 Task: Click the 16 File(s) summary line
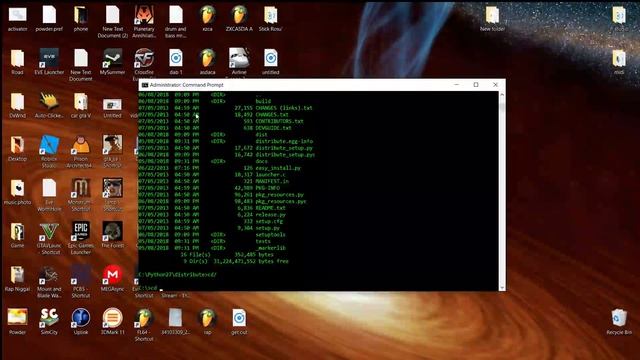pos(227,254)
